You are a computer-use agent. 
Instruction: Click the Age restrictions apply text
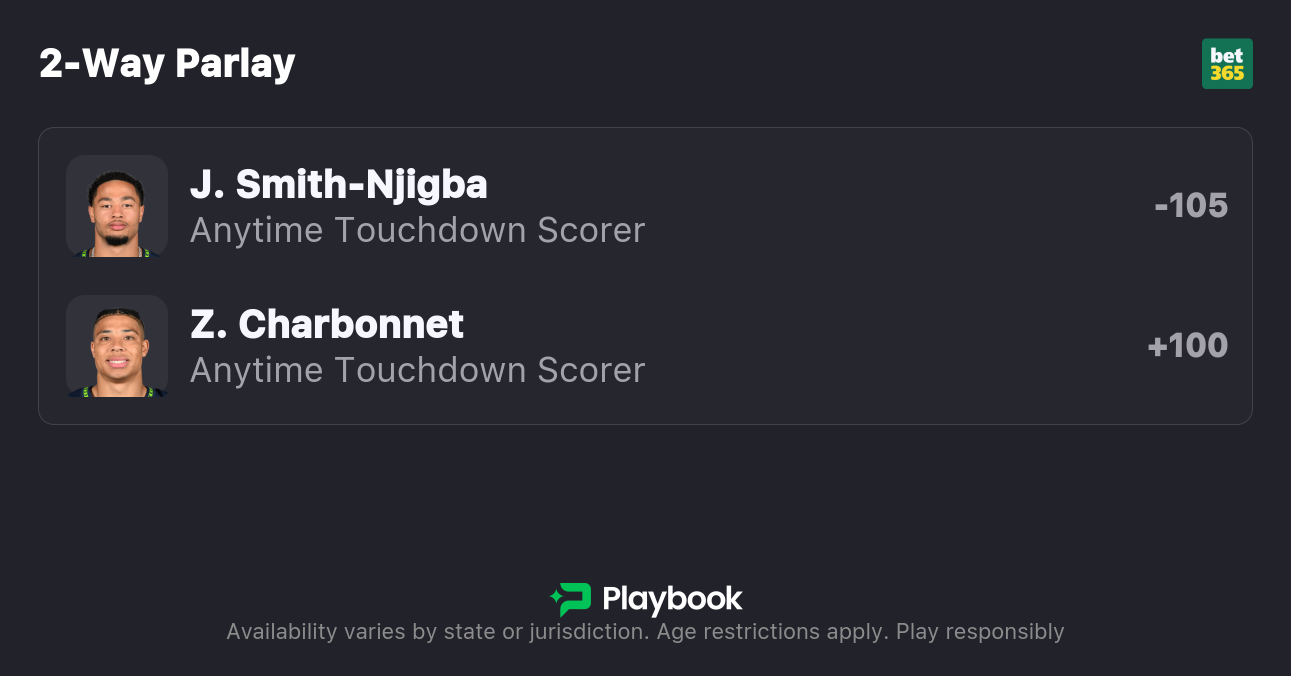click(771, 632)
